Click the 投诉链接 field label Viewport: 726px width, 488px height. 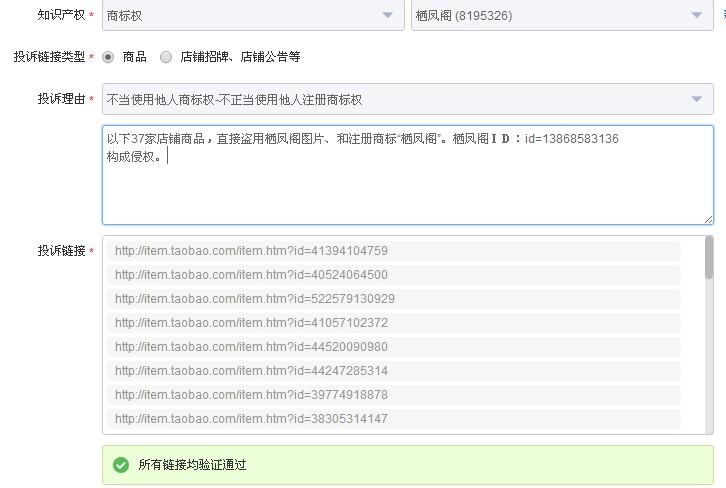(x=62, y=251)
